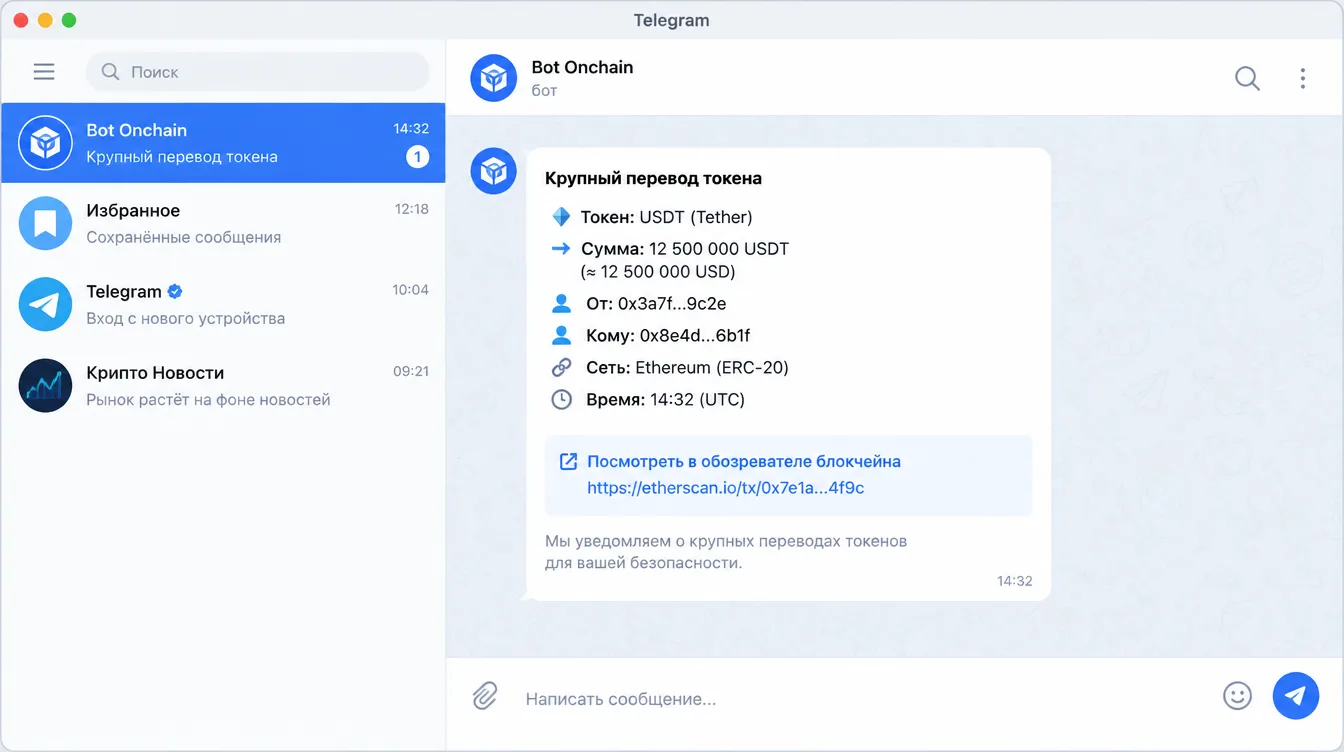
Task: Click the unread badge on Bot Onchain
Action: pos(417,157)
